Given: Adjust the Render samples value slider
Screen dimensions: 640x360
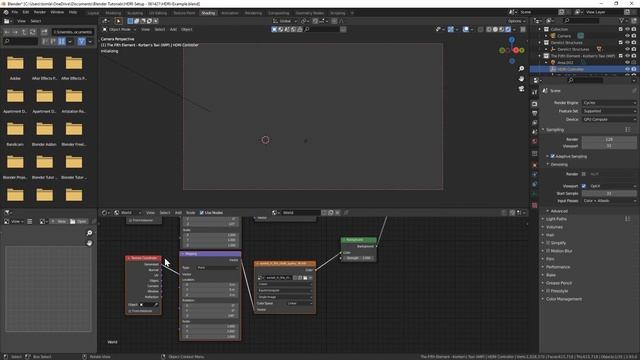Looking at the screenshot, I should (609, 139).
